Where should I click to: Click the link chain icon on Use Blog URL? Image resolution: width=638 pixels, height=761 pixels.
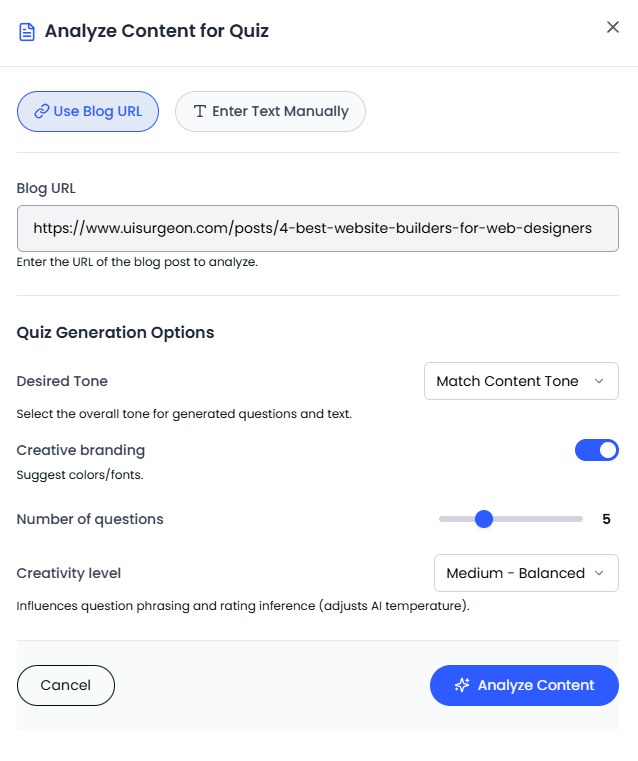[x=41, y=111]
